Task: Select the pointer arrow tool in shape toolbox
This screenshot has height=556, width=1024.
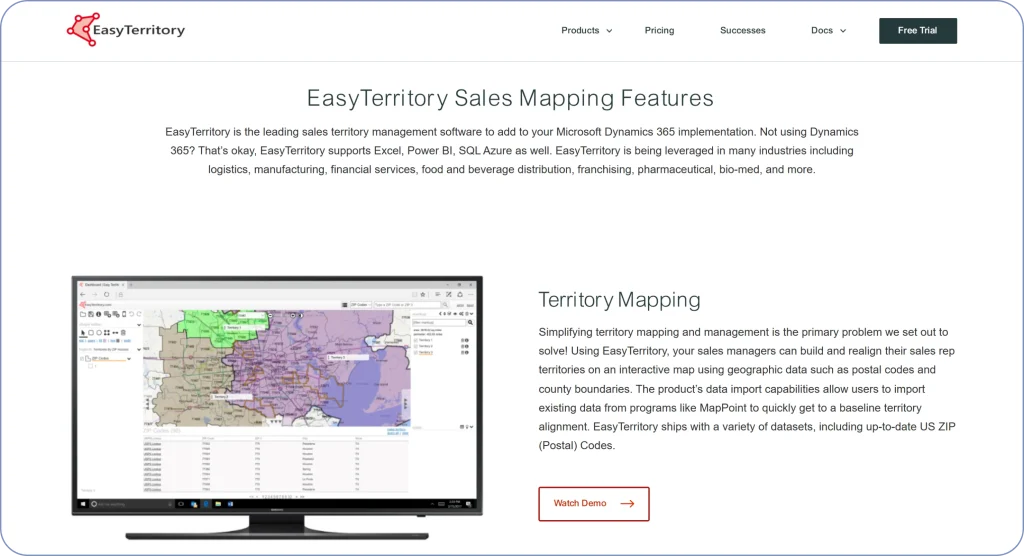Action: [x=83, y=333]
